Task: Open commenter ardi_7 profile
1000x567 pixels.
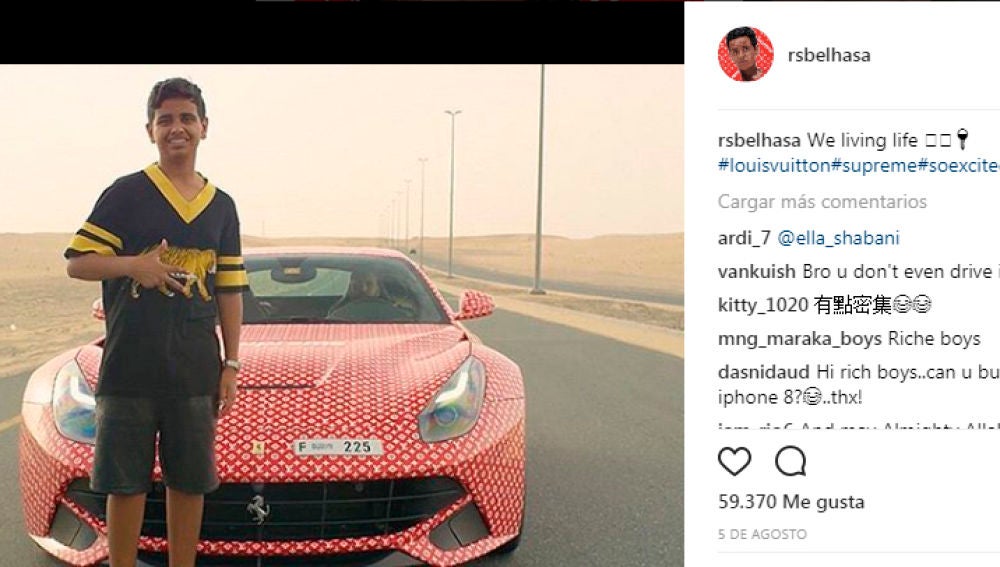Action: [744, 238]
